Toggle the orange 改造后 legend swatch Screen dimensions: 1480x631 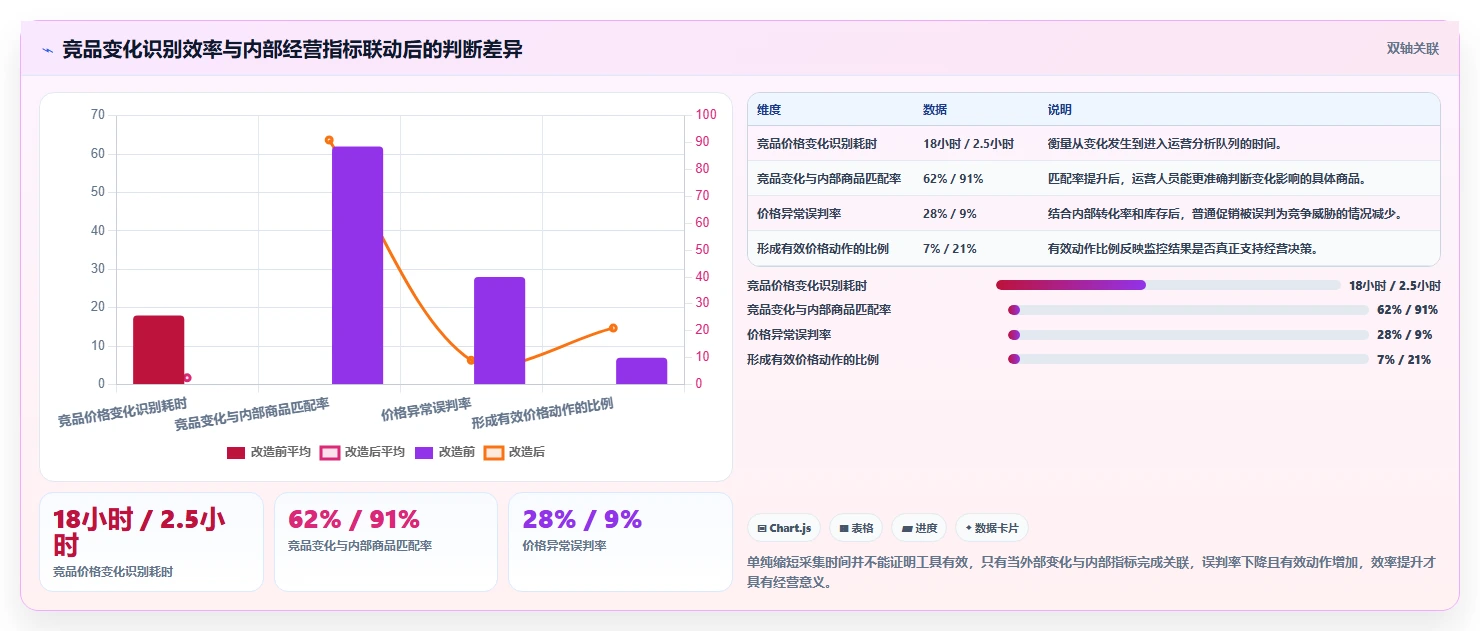point(493,452)
